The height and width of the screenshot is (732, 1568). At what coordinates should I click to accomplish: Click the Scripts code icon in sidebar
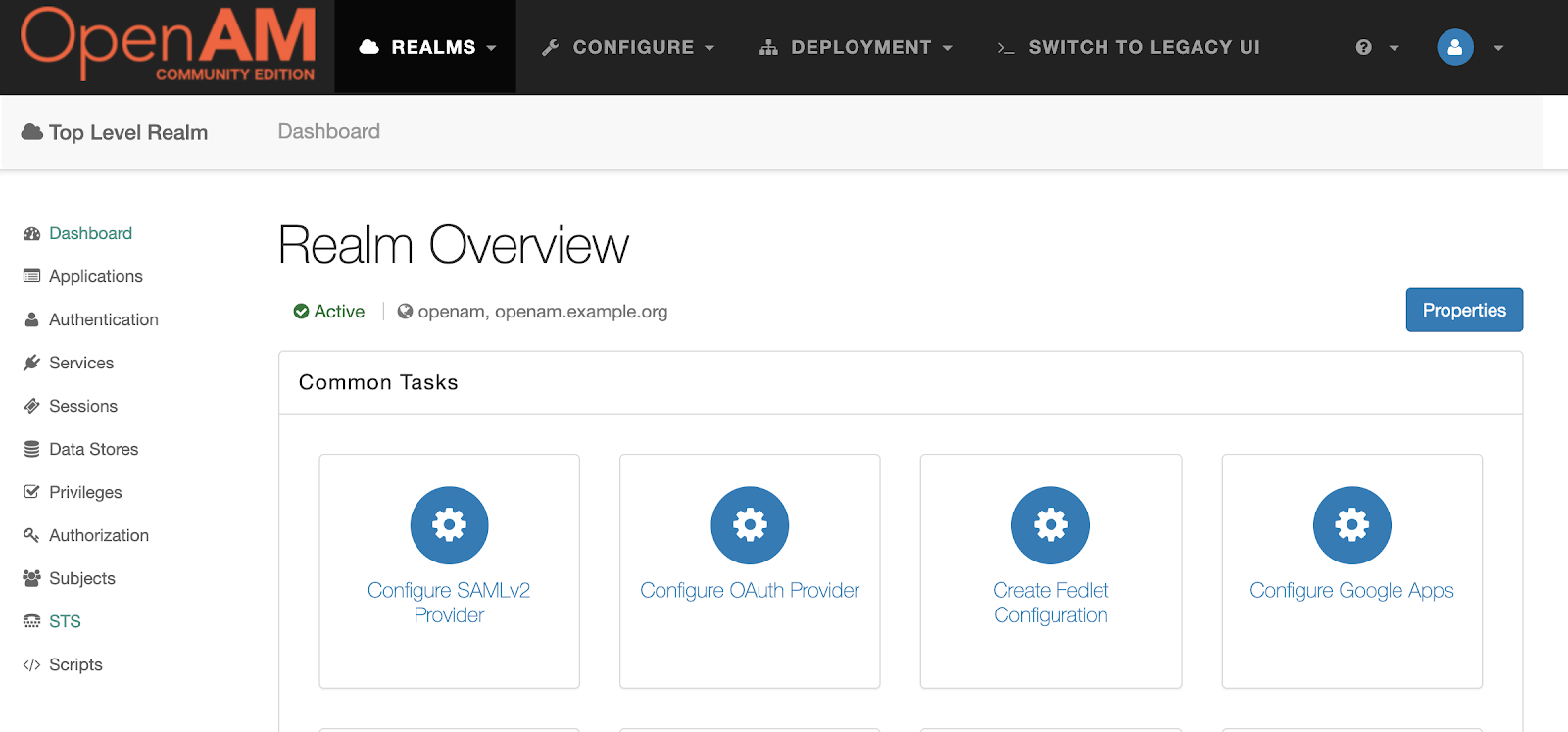pos(31,664)
